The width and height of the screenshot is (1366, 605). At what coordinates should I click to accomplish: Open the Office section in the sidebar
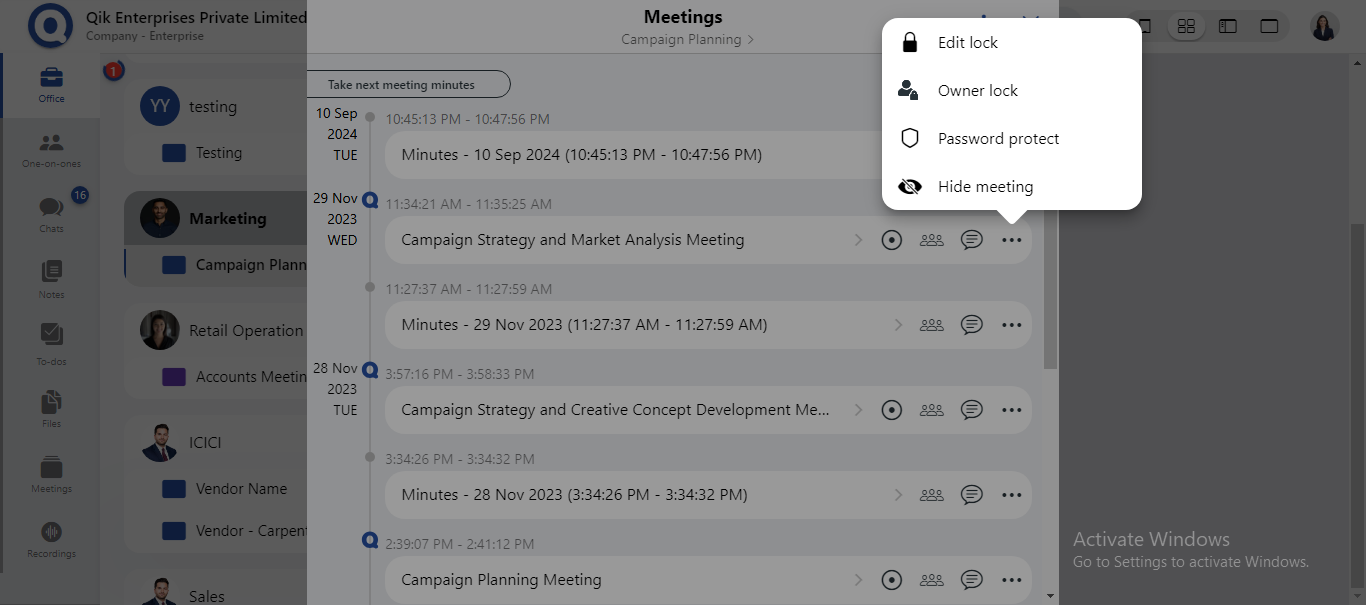[x=50, y=84]
